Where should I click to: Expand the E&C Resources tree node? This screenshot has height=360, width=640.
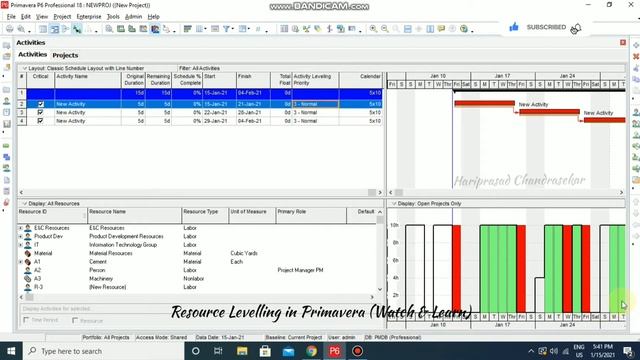[x=20, y=228]
